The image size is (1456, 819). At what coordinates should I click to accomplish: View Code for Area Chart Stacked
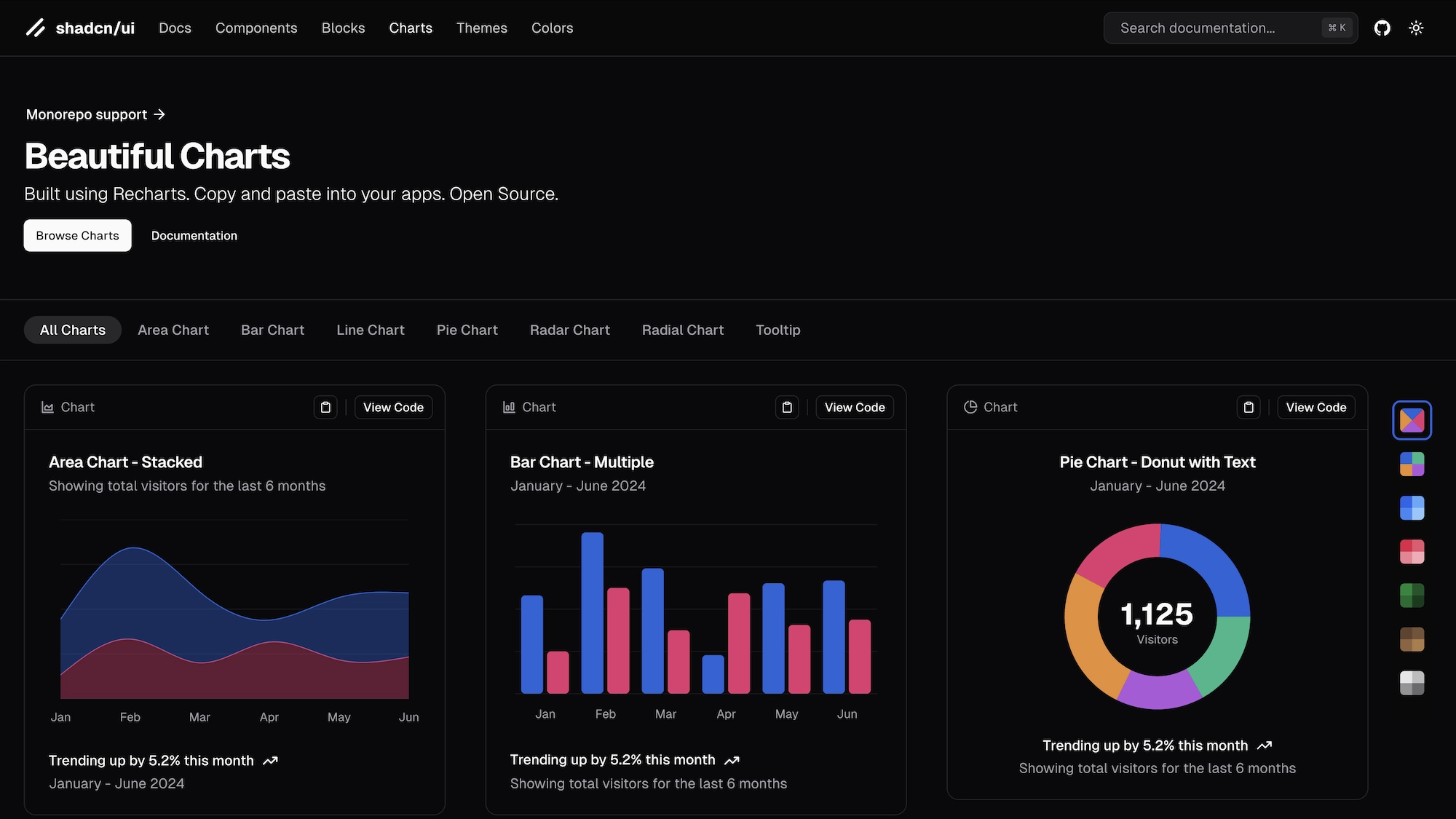393,407
